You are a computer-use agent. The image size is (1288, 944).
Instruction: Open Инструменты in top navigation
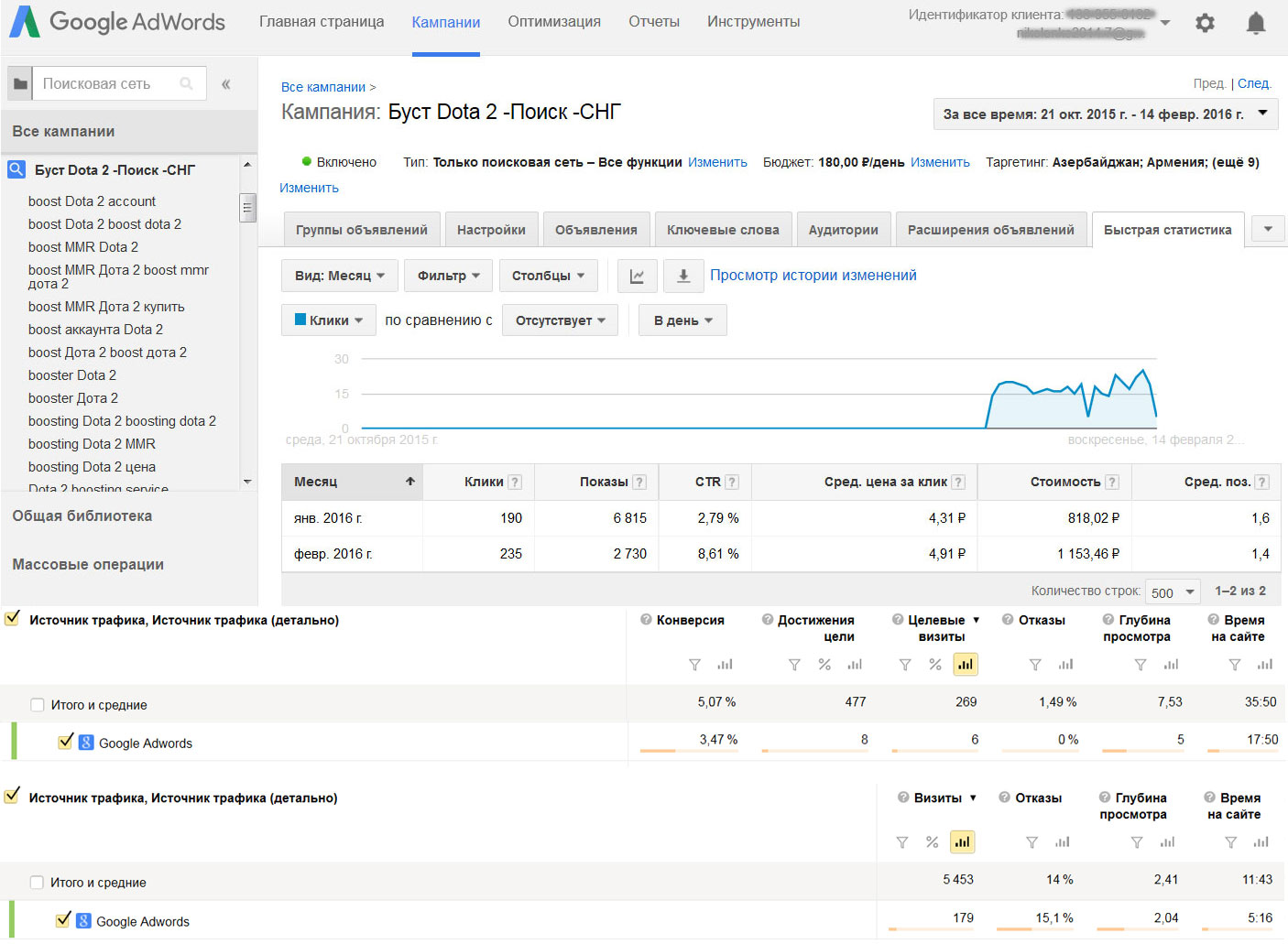click(x=753, y=21)
